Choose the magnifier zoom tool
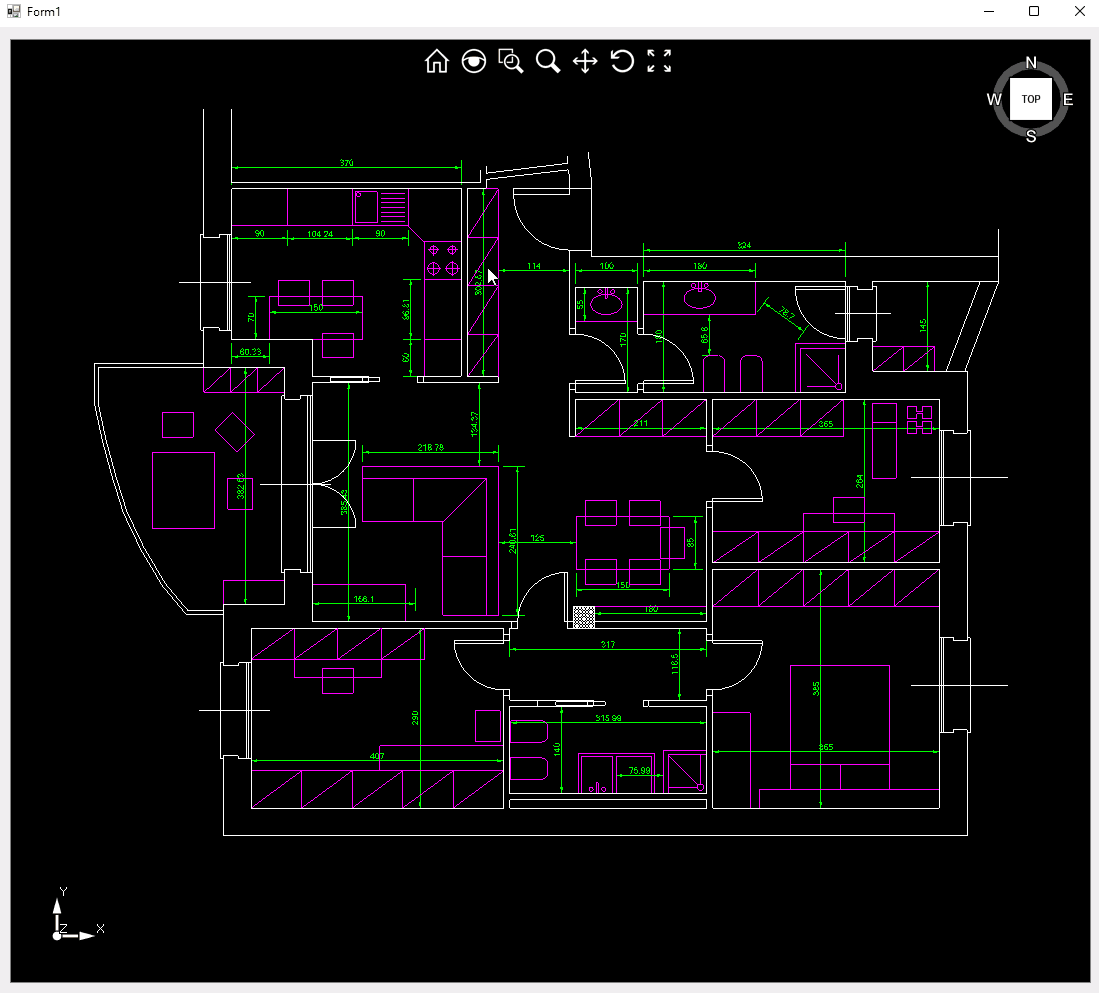Viewport: 1099px width, 993px height. [548, 62]
